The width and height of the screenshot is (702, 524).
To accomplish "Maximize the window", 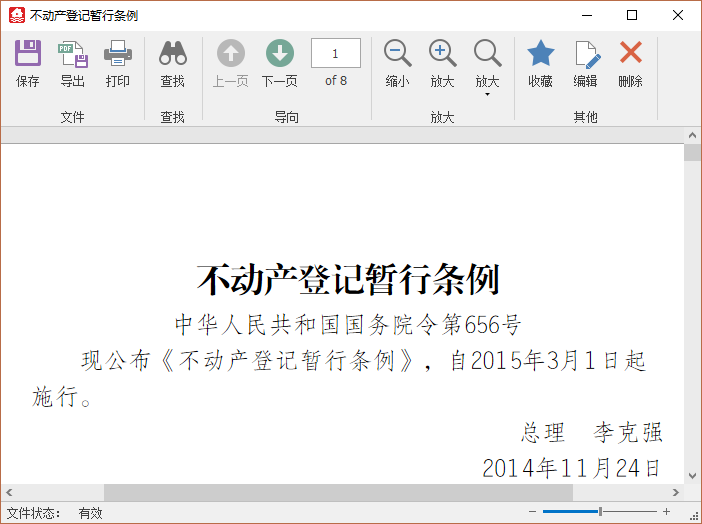I will click(x=632, y=15).
